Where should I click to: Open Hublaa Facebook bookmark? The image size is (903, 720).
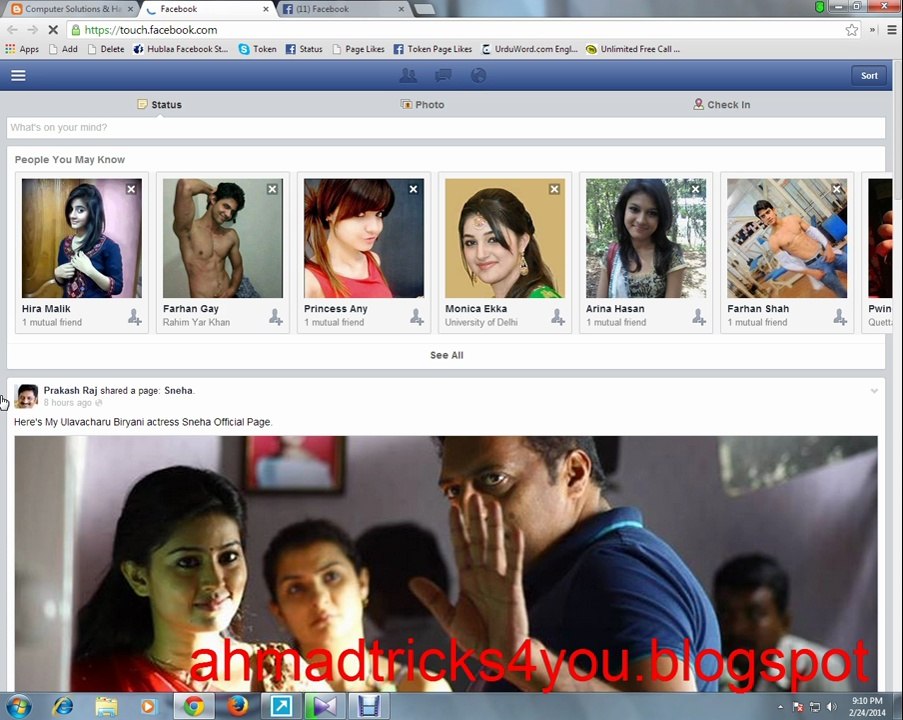click(180, 49)
